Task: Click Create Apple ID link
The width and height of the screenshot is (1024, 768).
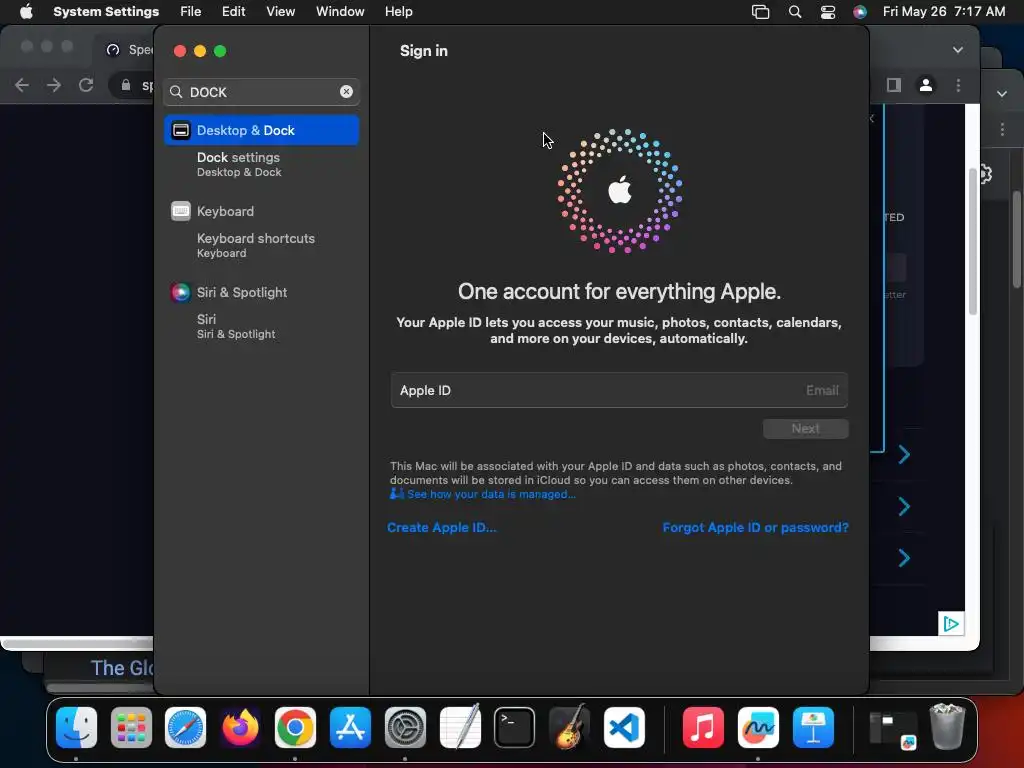Action: point(441,527)
